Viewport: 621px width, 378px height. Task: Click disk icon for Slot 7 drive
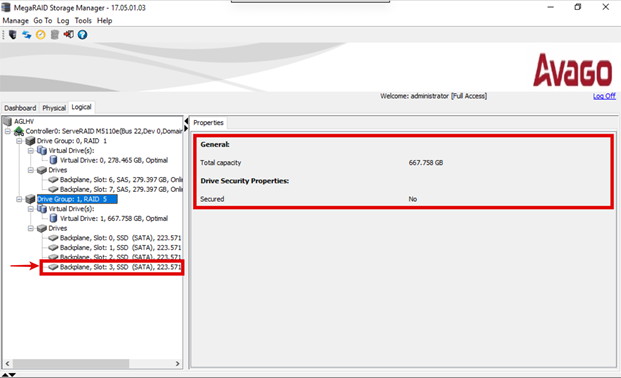53,189
